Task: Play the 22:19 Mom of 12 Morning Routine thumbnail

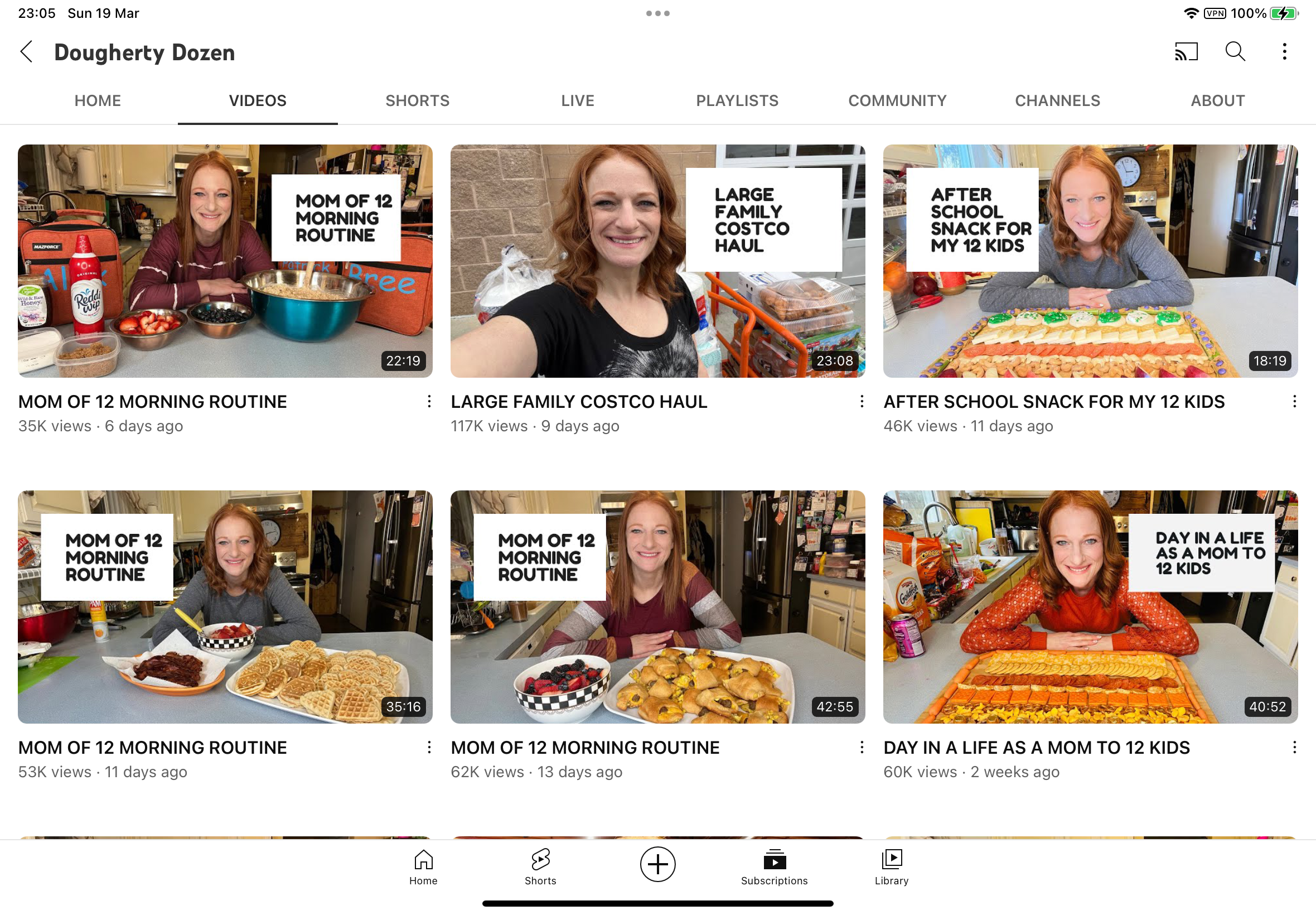Action: tap(225, 261)
